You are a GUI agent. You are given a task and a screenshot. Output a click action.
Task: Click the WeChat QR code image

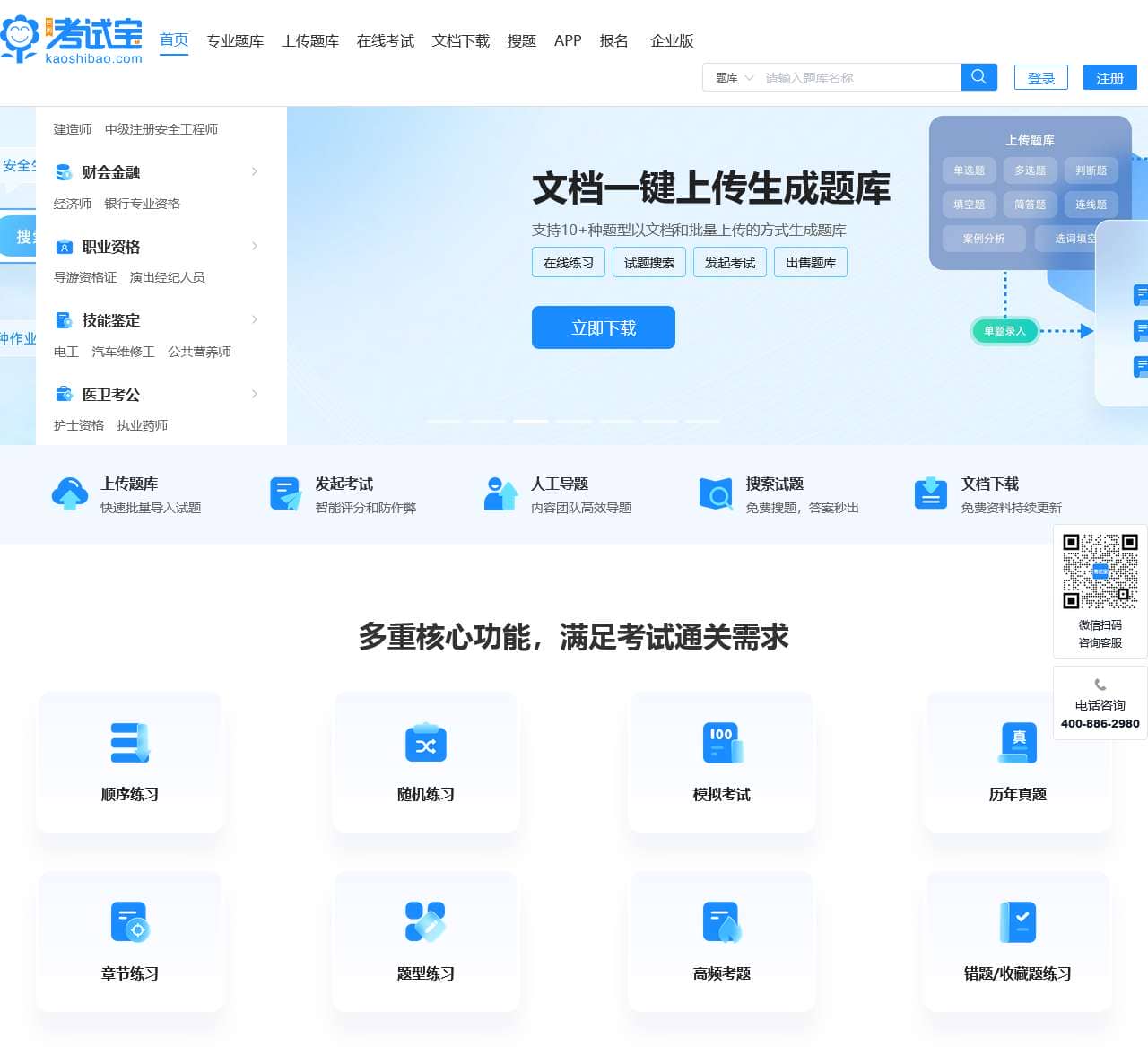(x=1100, y=571)
